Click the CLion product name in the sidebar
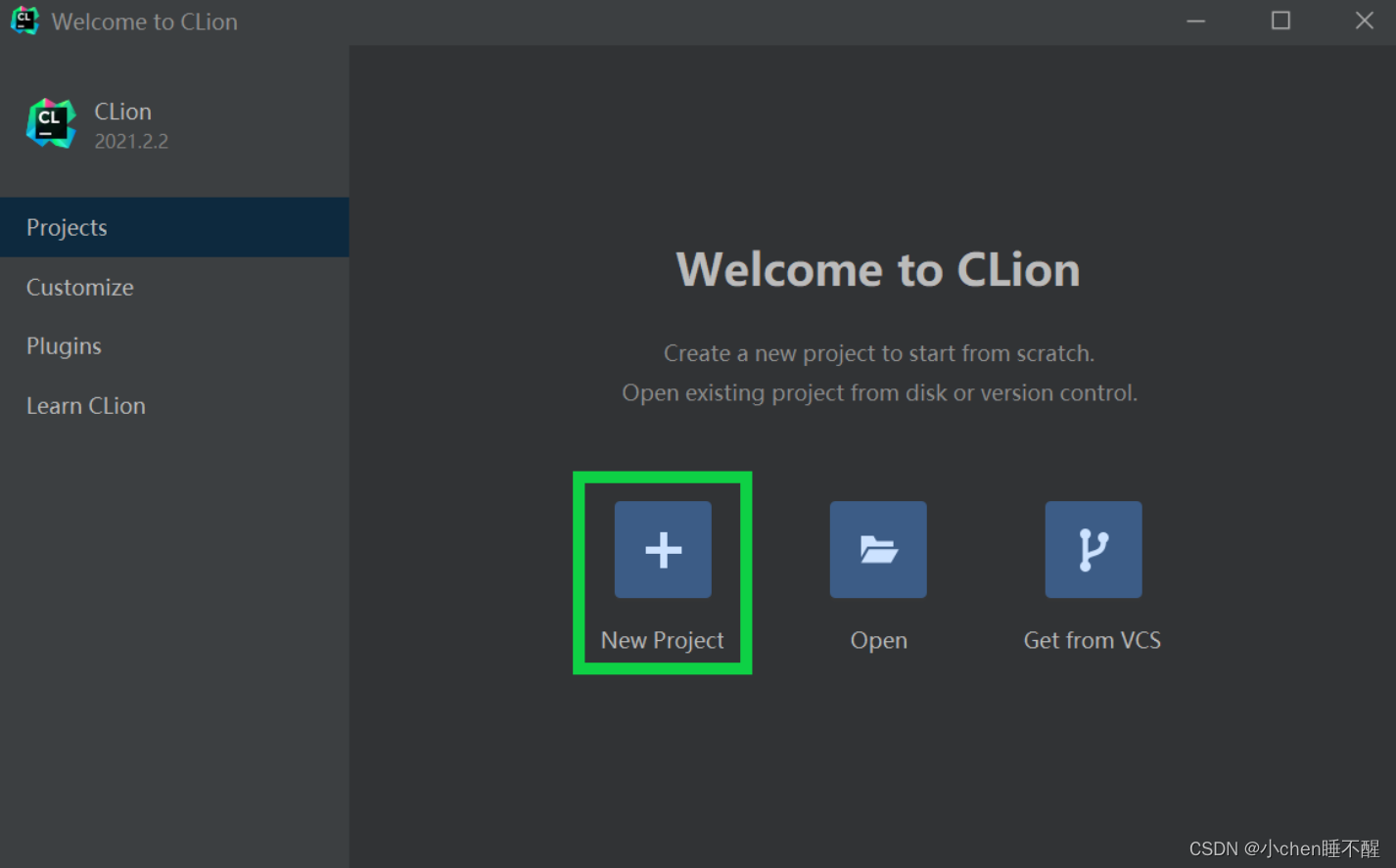 coord(123,112)
